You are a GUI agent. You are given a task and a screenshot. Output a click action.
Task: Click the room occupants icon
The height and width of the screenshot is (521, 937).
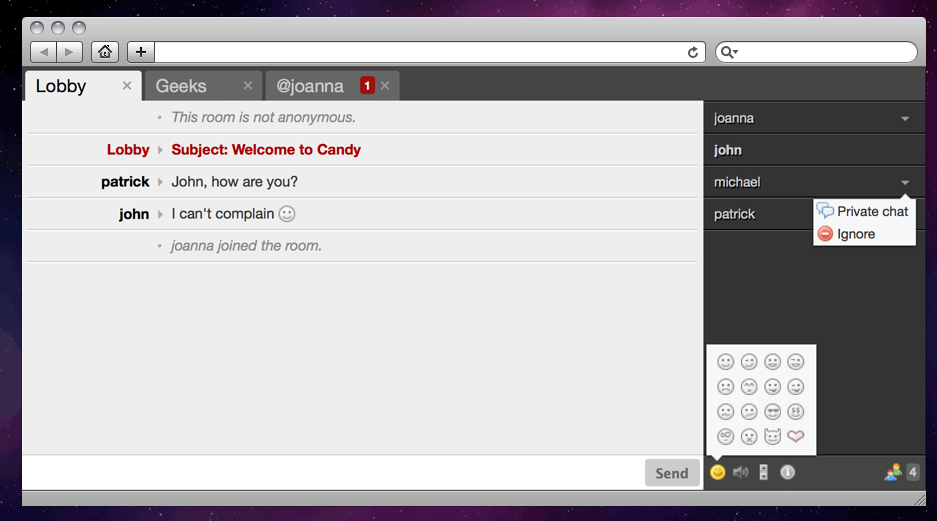click(x=892, y=473)
